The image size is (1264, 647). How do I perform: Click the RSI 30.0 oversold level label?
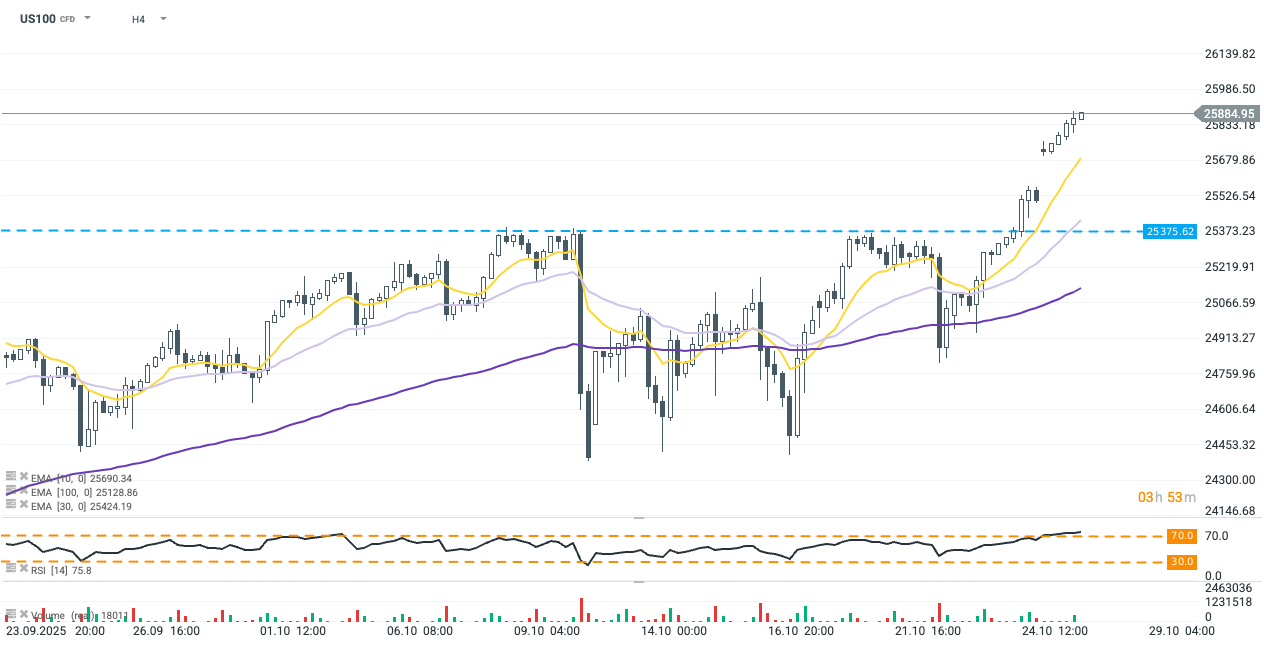tap(1181, 562)
